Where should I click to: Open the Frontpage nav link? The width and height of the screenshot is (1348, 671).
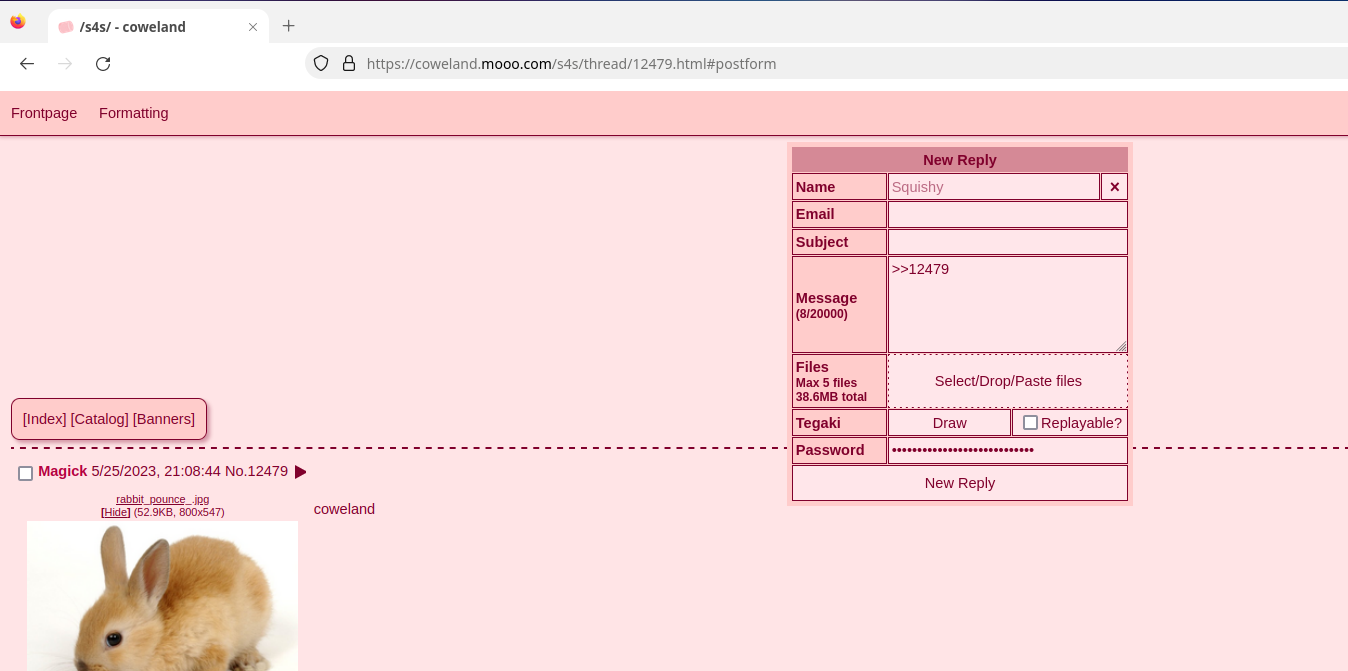pyautogui.click(x=44, y=113)
